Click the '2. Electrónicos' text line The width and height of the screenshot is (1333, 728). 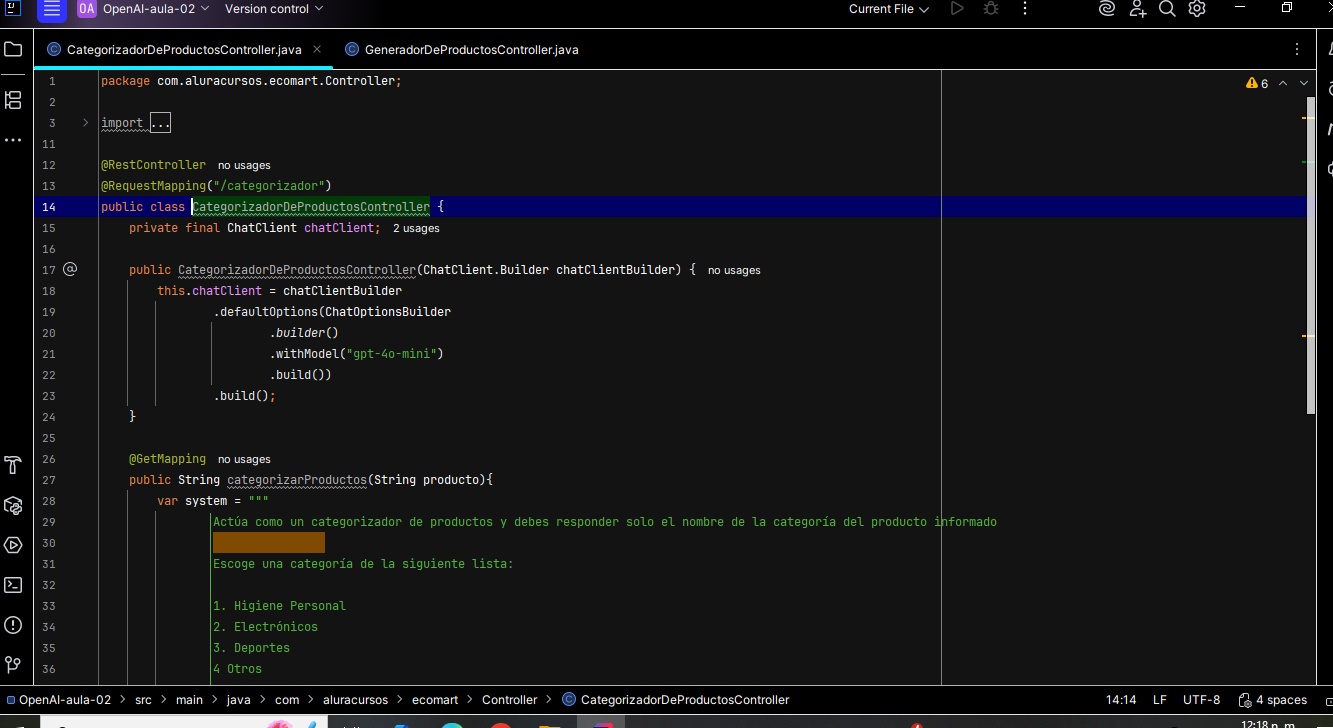click(x=265, y=626)
